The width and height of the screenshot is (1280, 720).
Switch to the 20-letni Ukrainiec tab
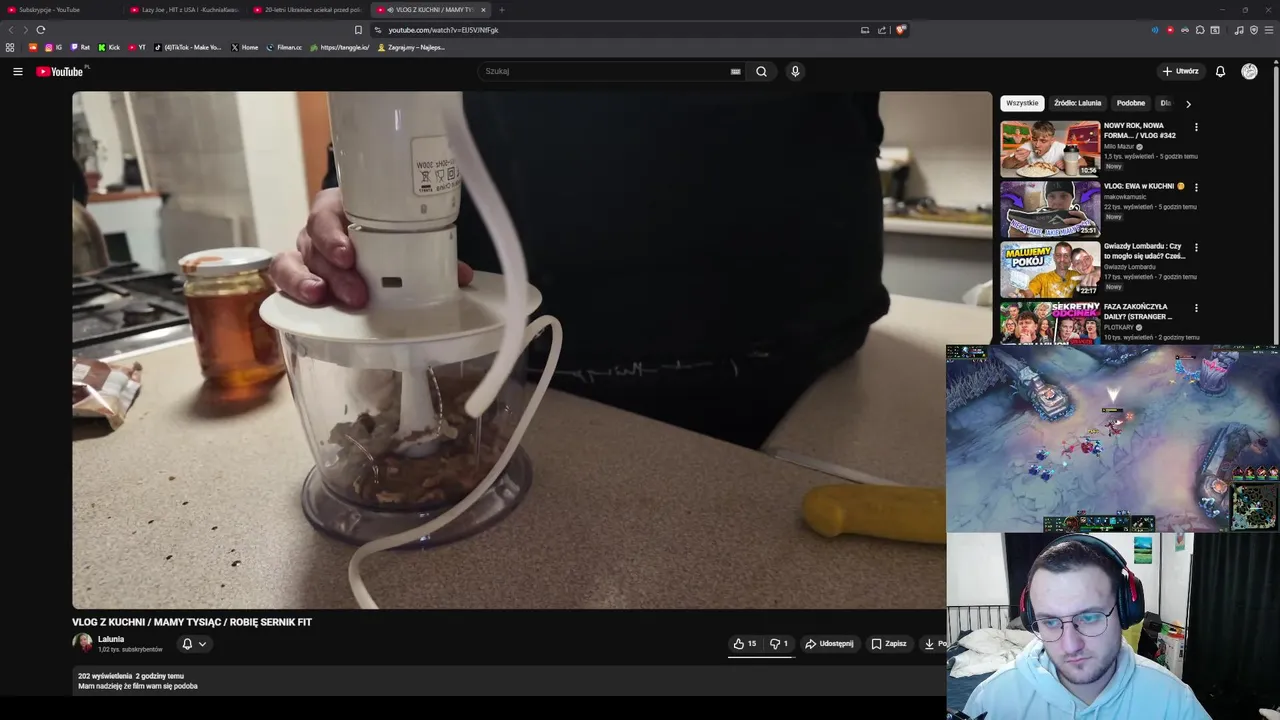[x=308, y=10]
